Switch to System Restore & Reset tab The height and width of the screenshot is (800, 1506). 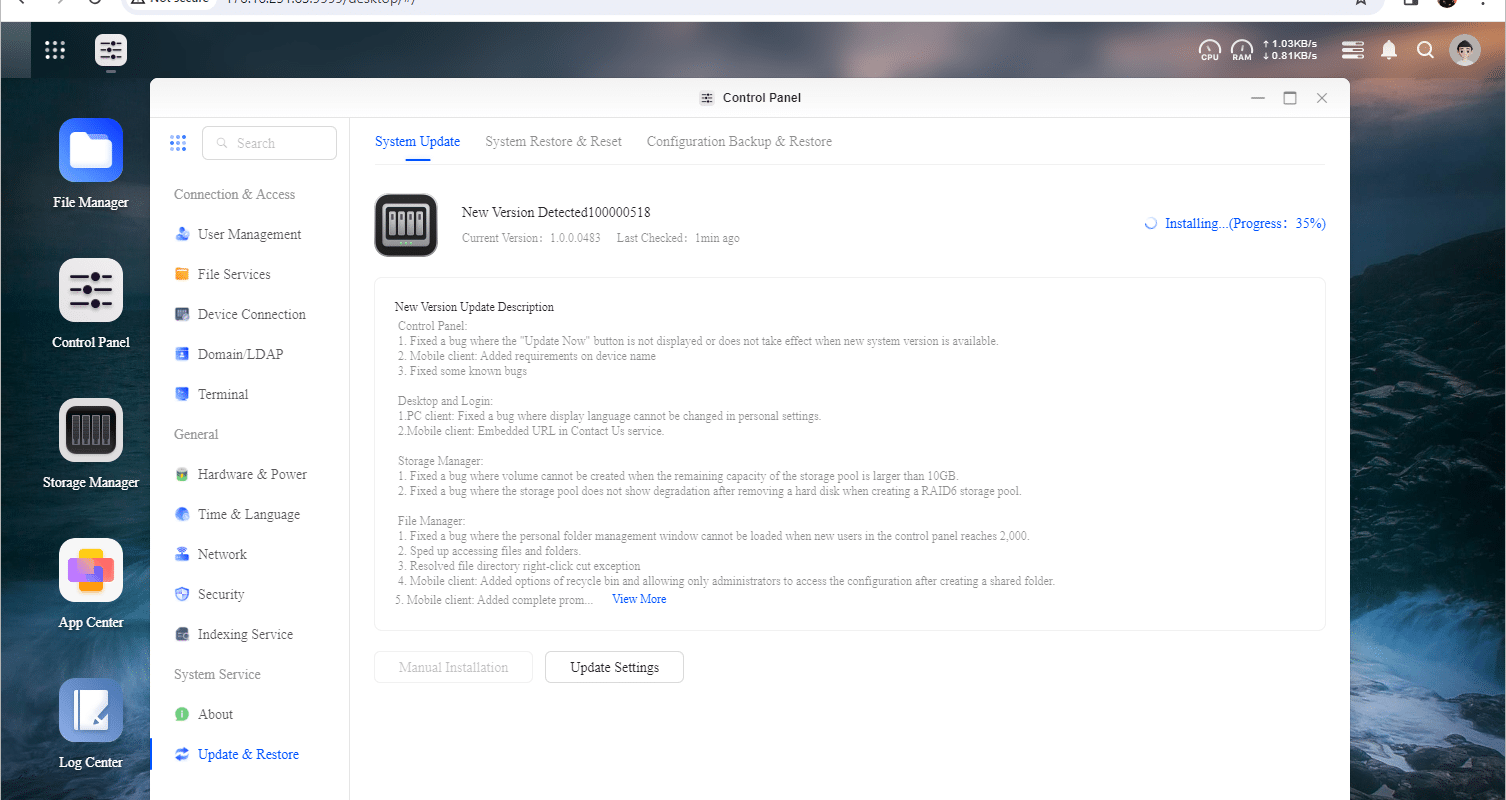[x=553, y=142]
